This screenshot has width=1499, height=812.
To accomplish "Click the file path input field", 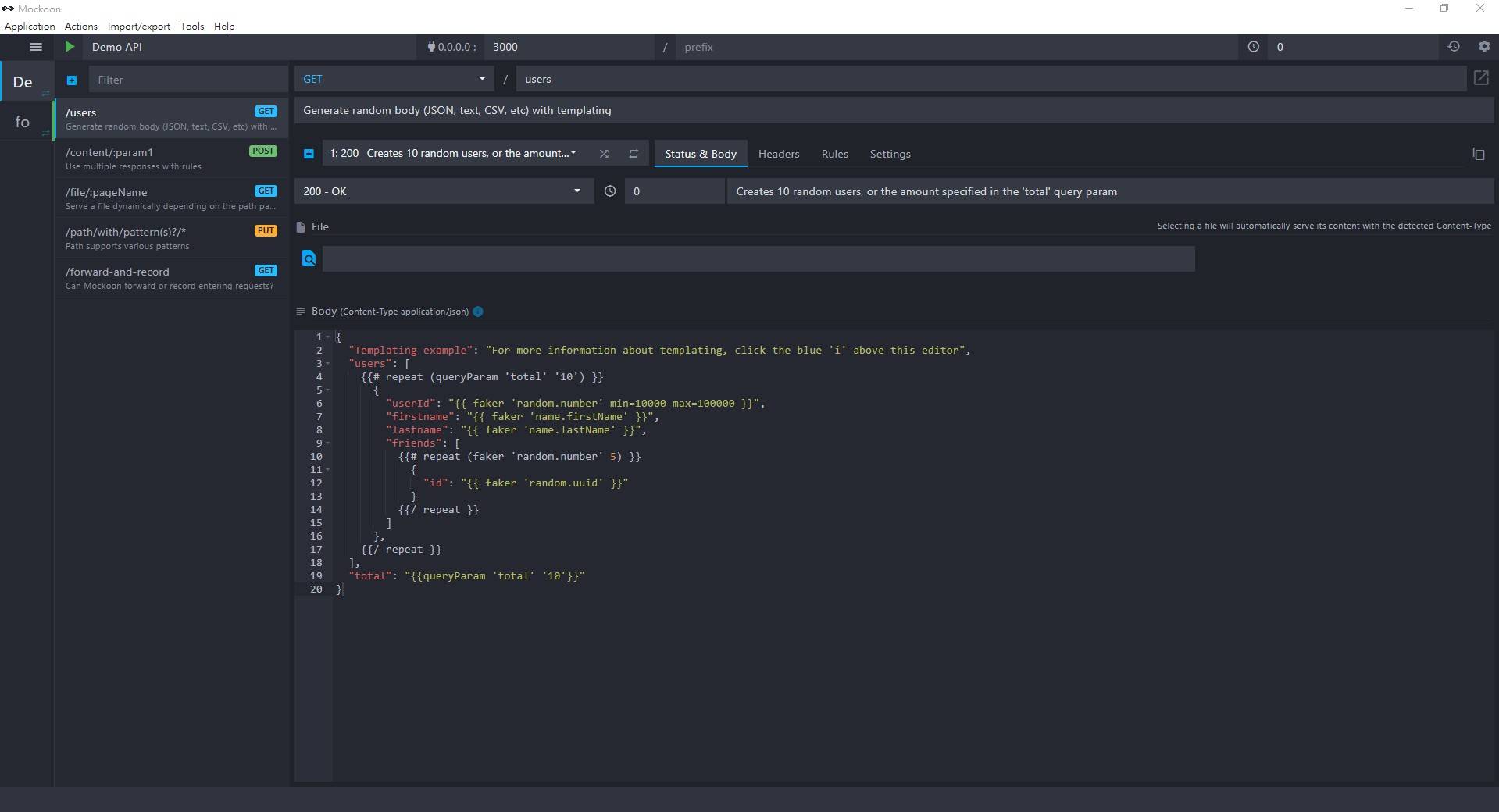I will pyautogui.click(x=758, y=258).
